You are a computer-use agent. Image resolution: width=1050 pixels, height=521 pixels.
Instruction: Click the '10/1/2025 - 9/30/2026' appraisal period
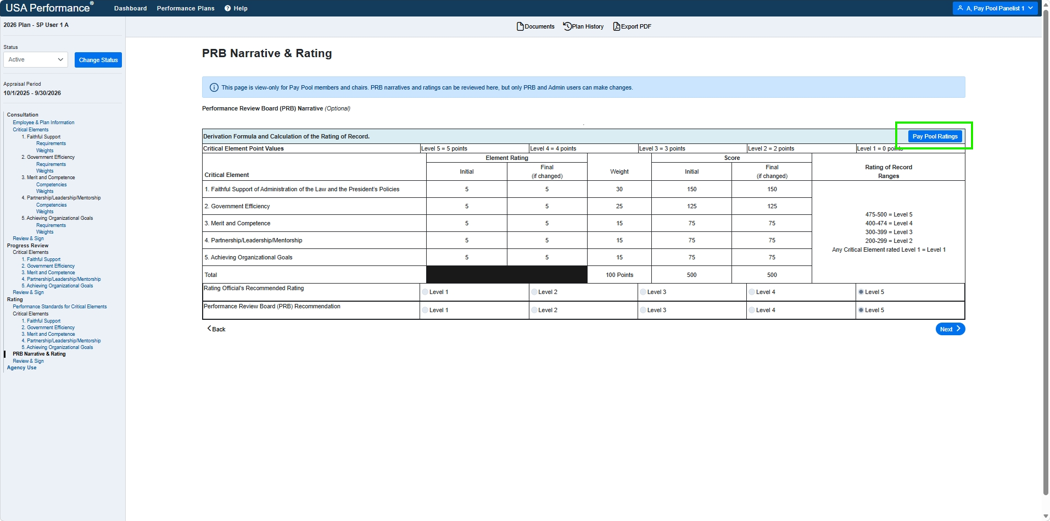32,93
